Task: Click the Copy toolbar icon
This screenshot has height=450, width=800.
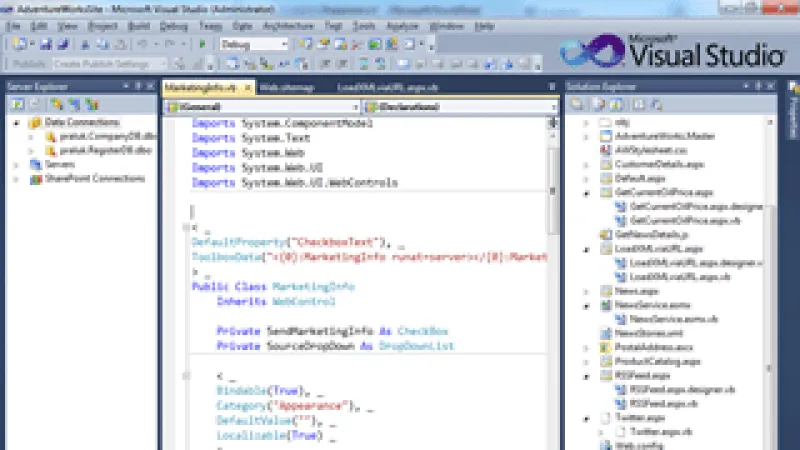Action: point(103,45)
